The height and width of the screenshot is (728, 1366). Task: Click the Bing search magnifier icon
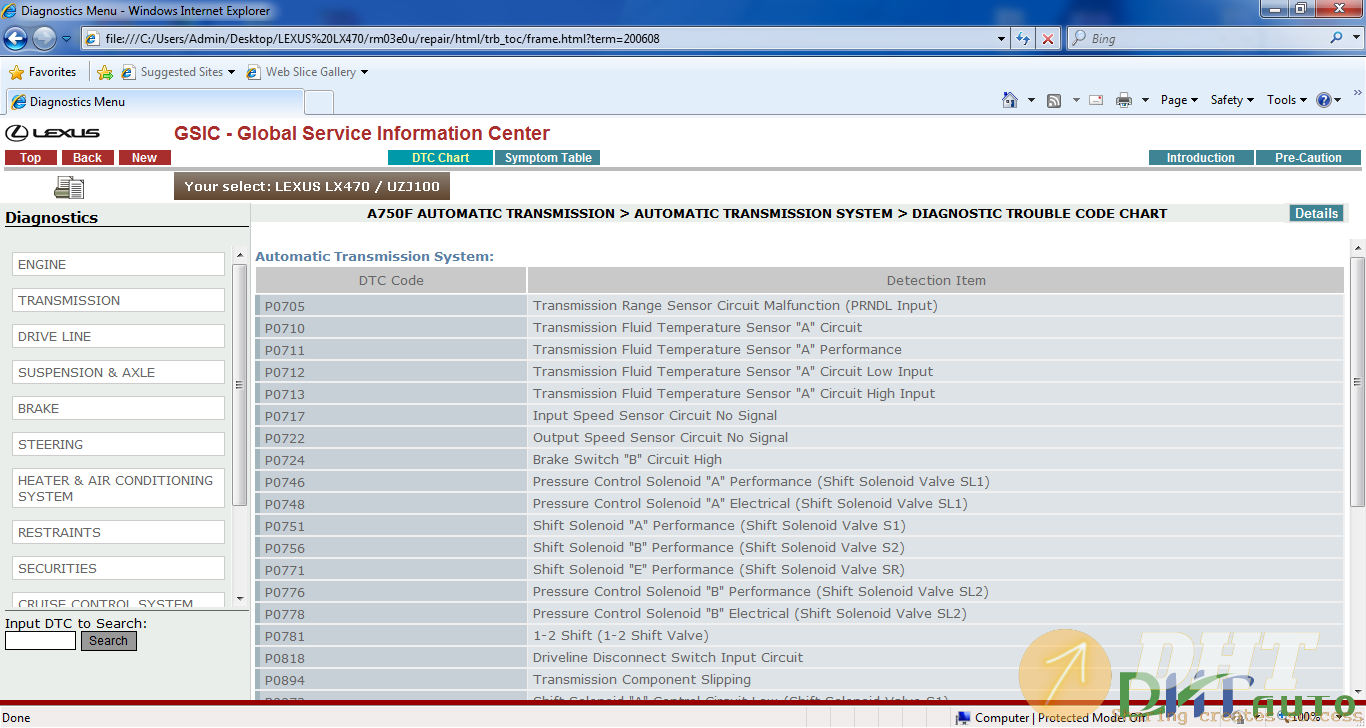1337,38
